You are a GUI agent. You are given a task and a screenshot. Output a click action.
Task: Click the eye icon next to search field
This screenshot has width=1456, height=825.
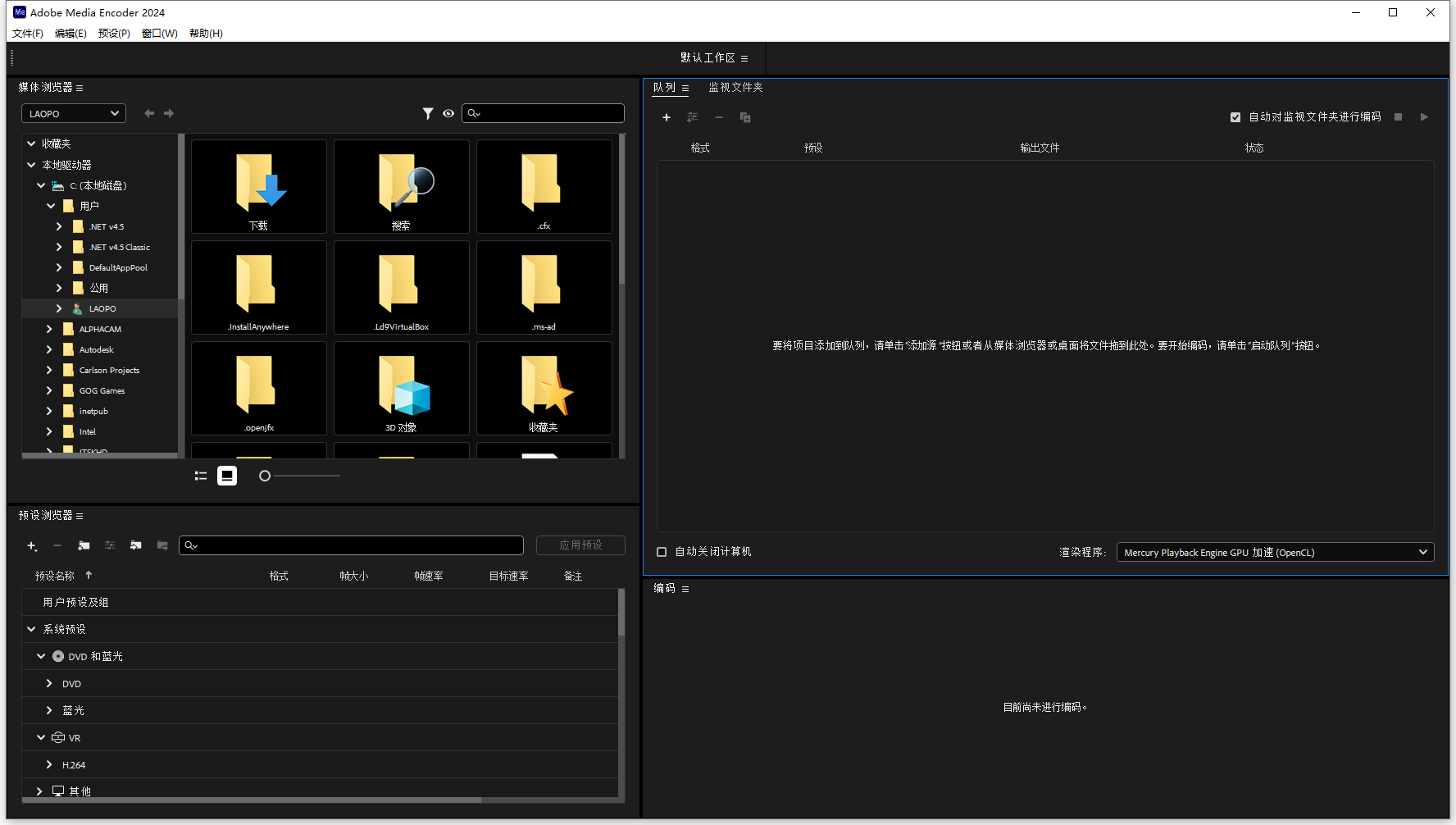448,113
